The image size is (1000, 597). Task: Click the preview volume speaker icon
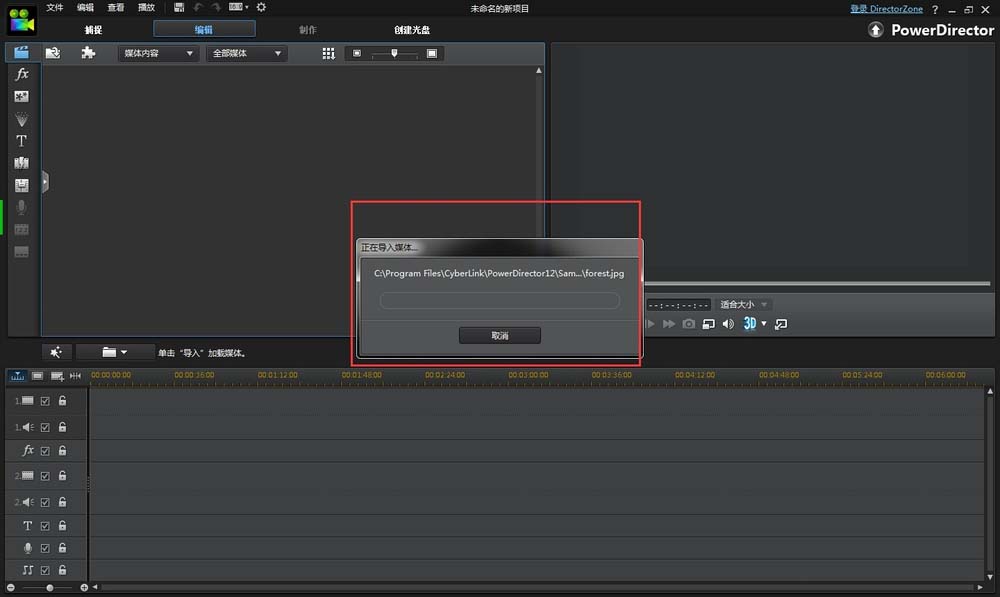click(728, 324)
